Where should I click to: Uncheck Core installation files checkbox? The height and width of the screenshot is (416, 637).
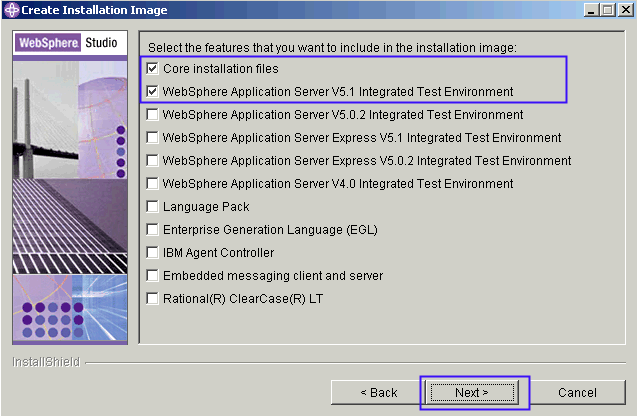pyautogui.click(x=152, y=69)
